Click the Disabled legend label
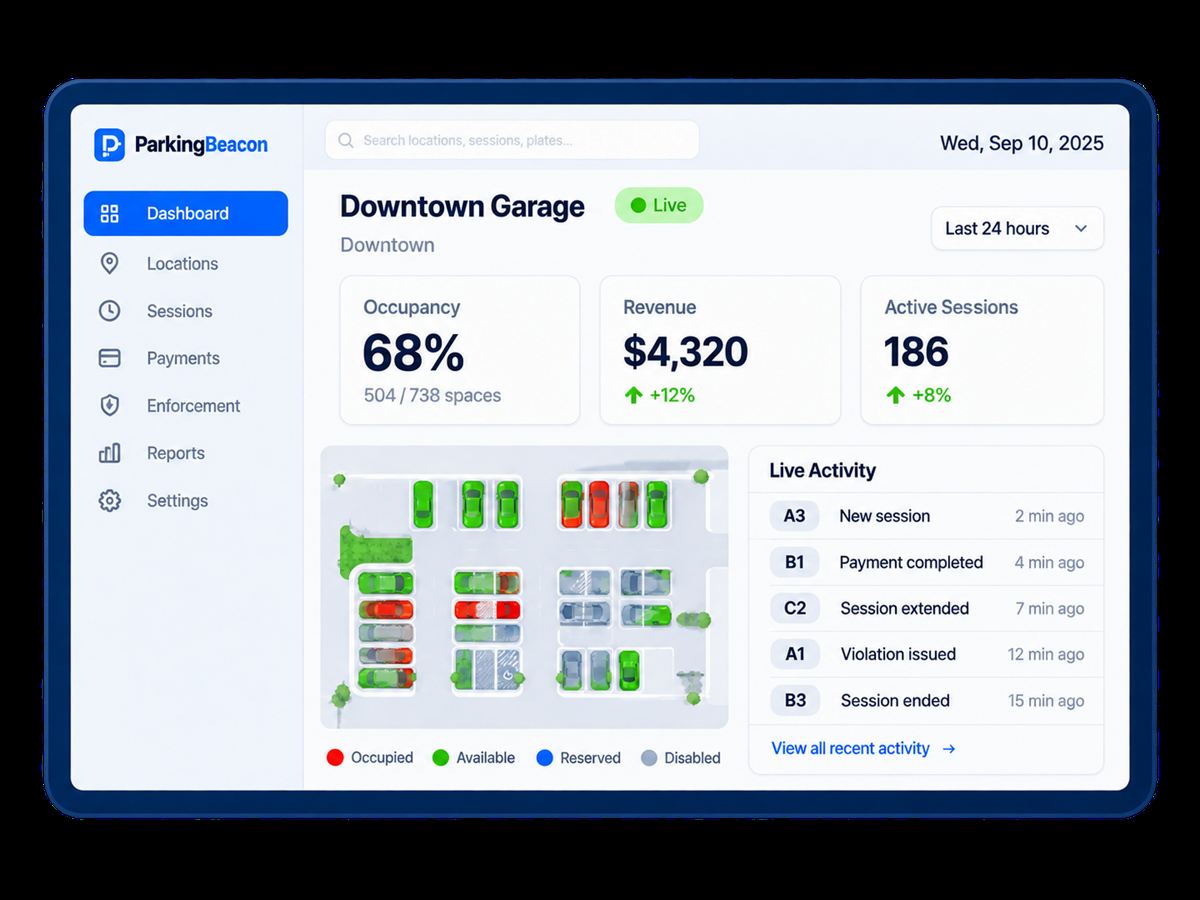The image size is (1200, 900). (x=692, y=758)
